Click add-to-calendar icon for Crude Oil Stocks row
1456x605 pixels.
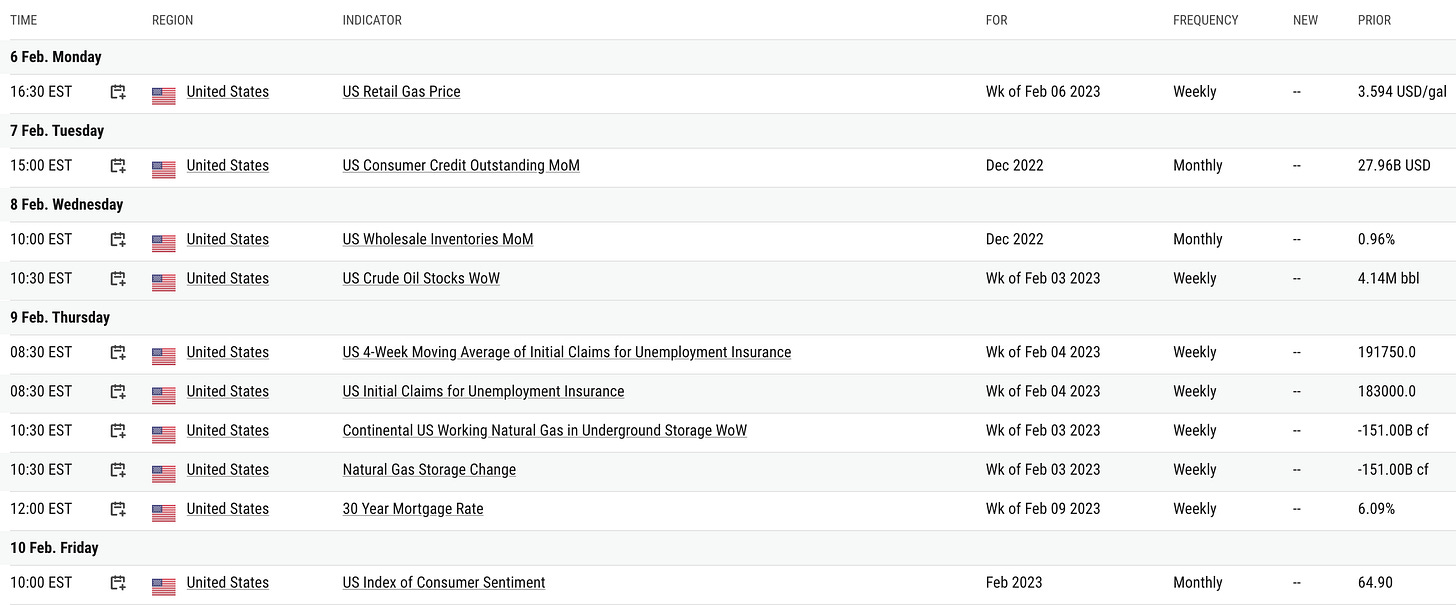[118, 279]
